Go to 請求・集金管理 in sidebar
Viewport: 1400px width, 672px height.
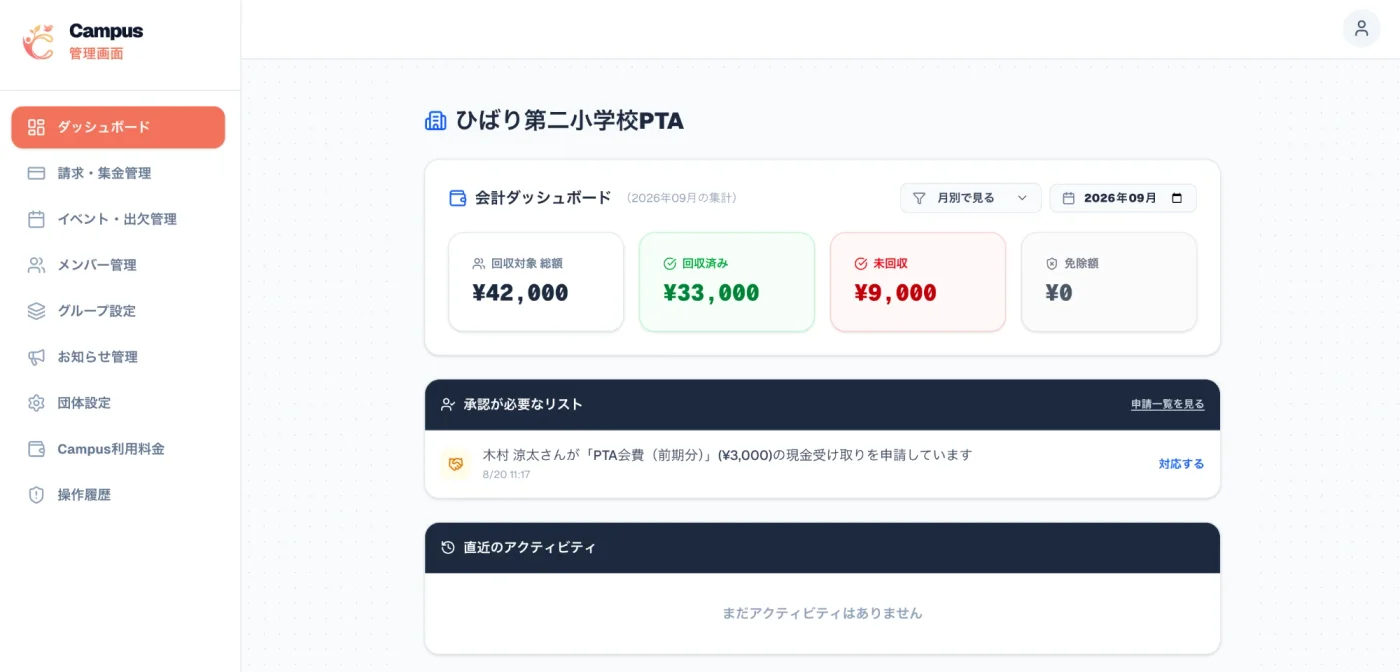point(118,173)
